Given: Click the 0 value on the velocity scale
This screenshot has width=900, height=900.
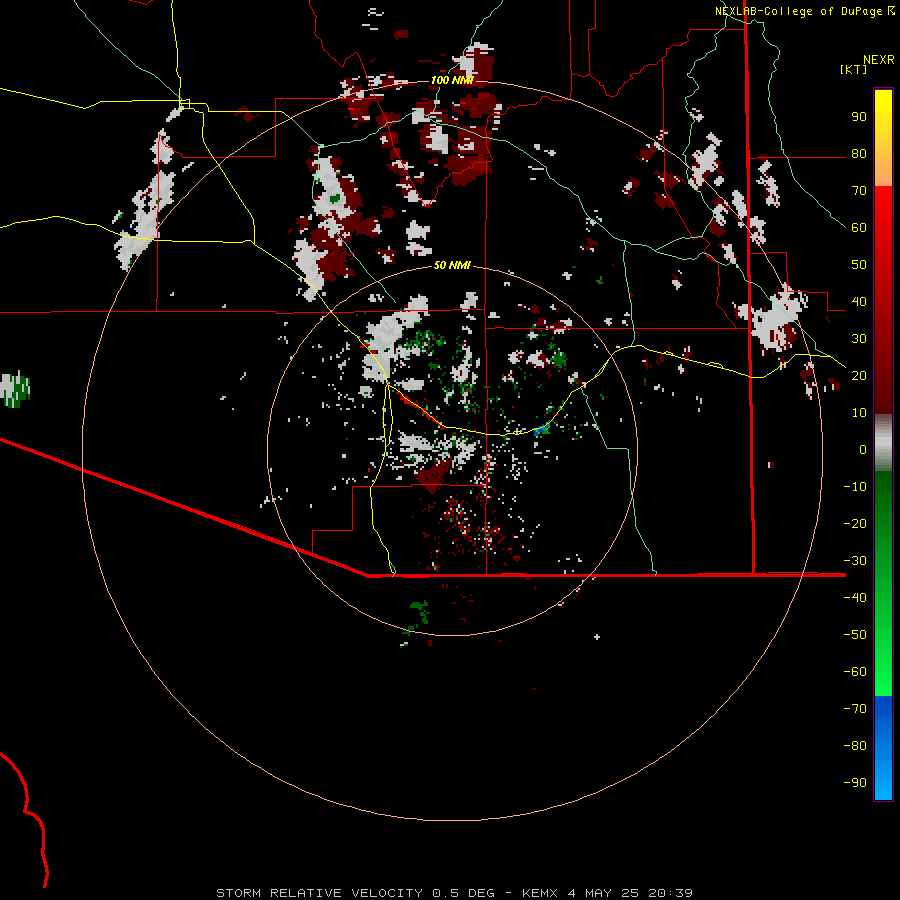Looking at the screenshot, I should (x=863, y=450).
